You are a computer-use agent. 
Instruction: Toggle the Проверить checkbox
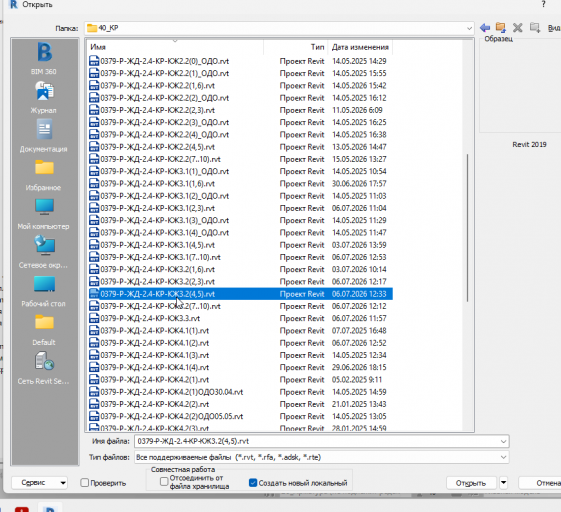click(85, 483)
